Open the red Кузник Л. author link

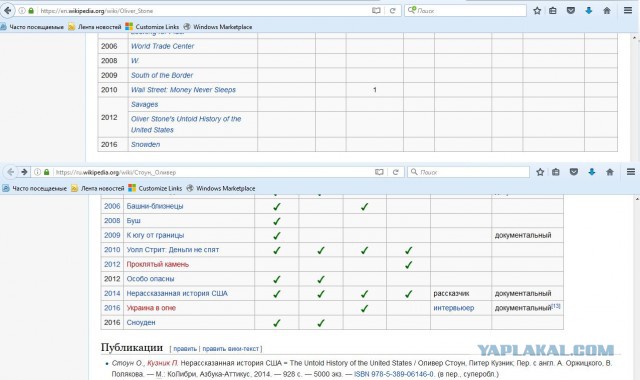162,363
